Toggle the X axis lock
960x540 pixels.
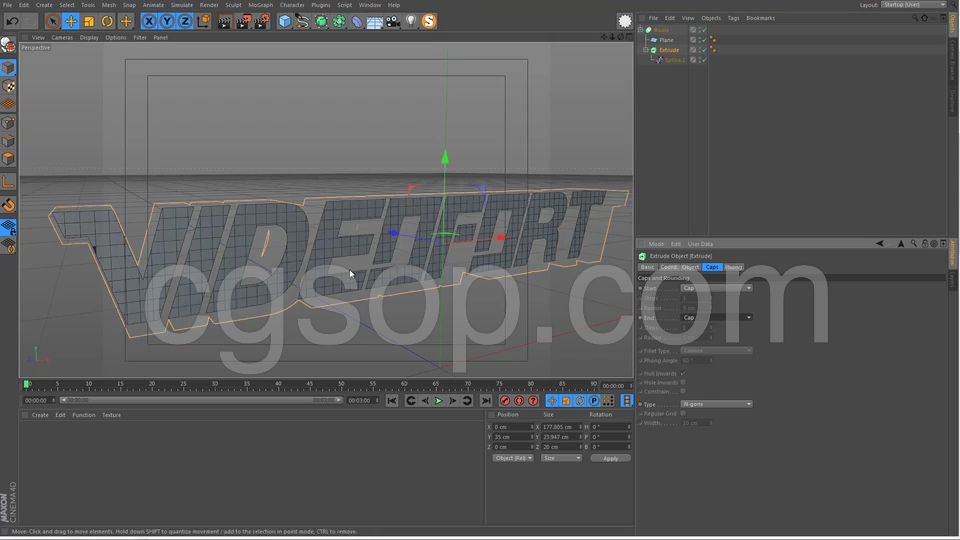[149, 21]
